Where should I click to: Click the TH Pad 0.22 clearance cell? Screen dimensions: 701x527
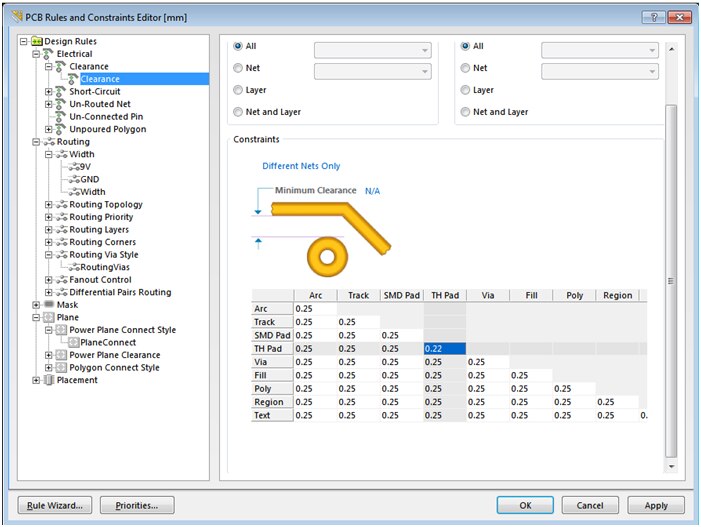(445, 349)
